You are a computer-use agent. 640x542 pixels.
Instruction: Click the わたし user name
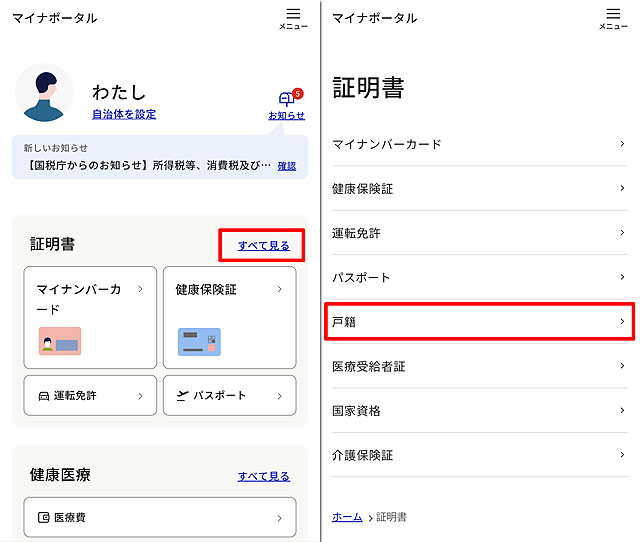pos(119,92)
